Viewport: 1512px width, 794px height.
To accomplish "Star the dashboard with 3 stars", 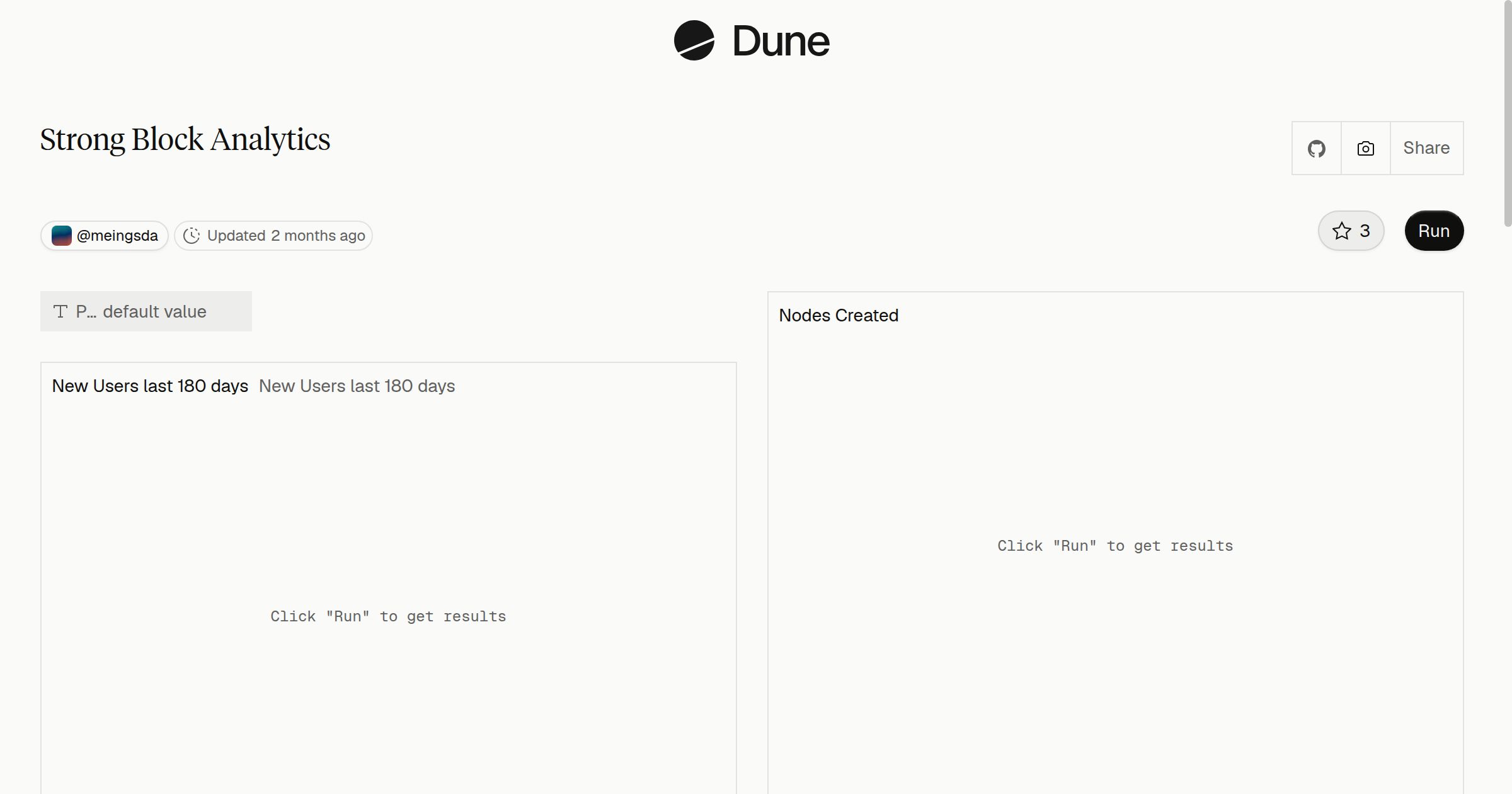I will pyautogui.click(x=1351, y=231).
